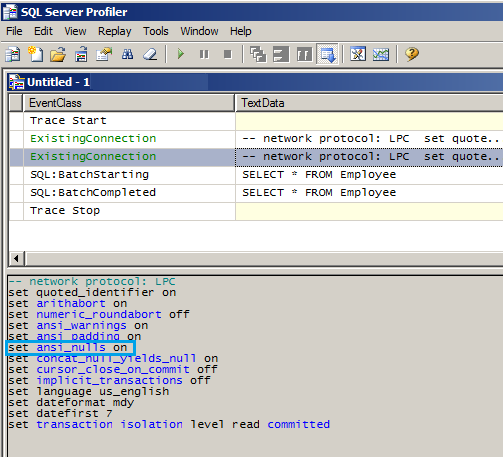Click the SQL Server Profiler title bar icon
Viewport: 503px width, 457px height.
(x=10, y=12)
